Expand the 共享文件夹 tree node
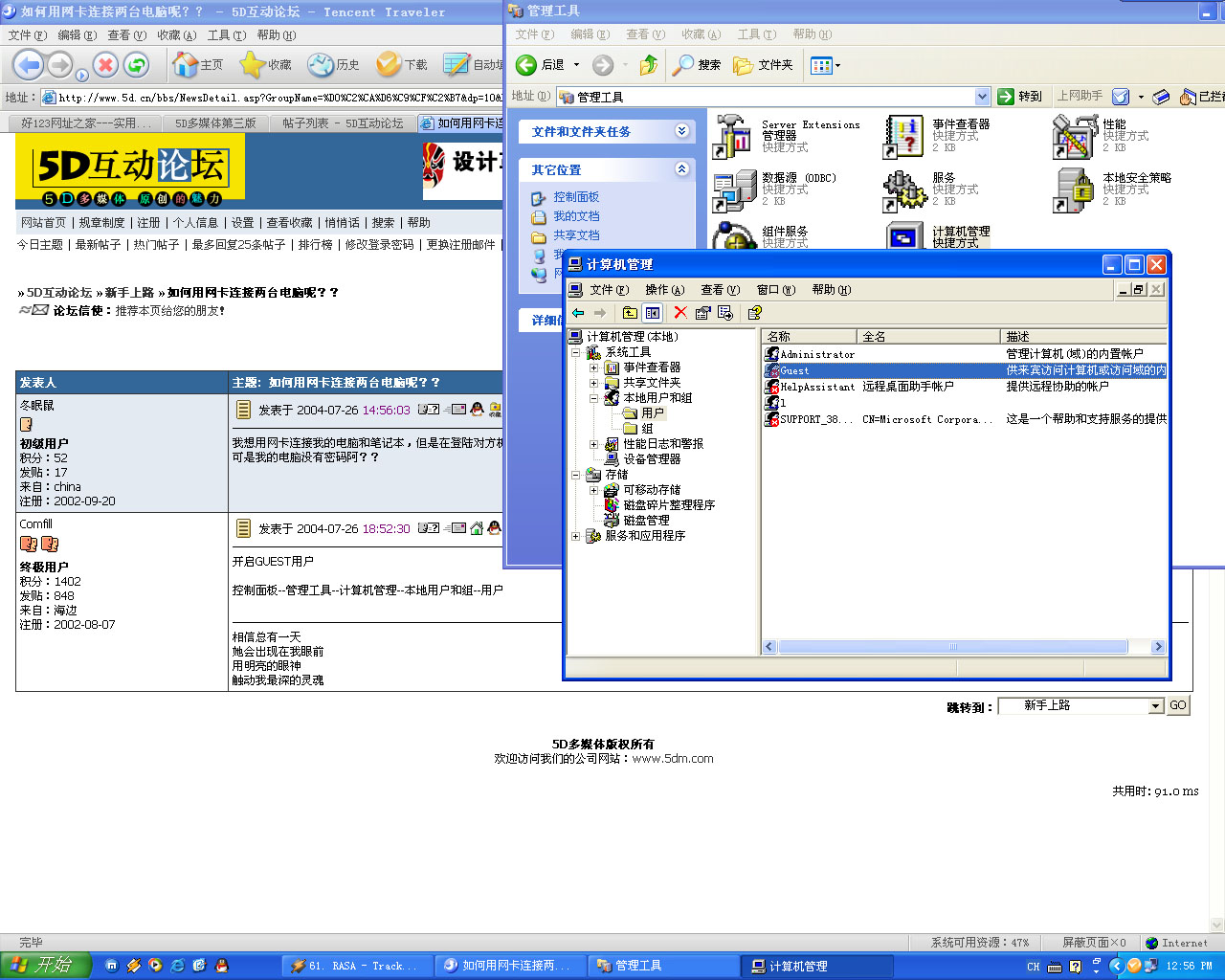Viewport: 1225px width, 980px height. click(x=594, y=383)
